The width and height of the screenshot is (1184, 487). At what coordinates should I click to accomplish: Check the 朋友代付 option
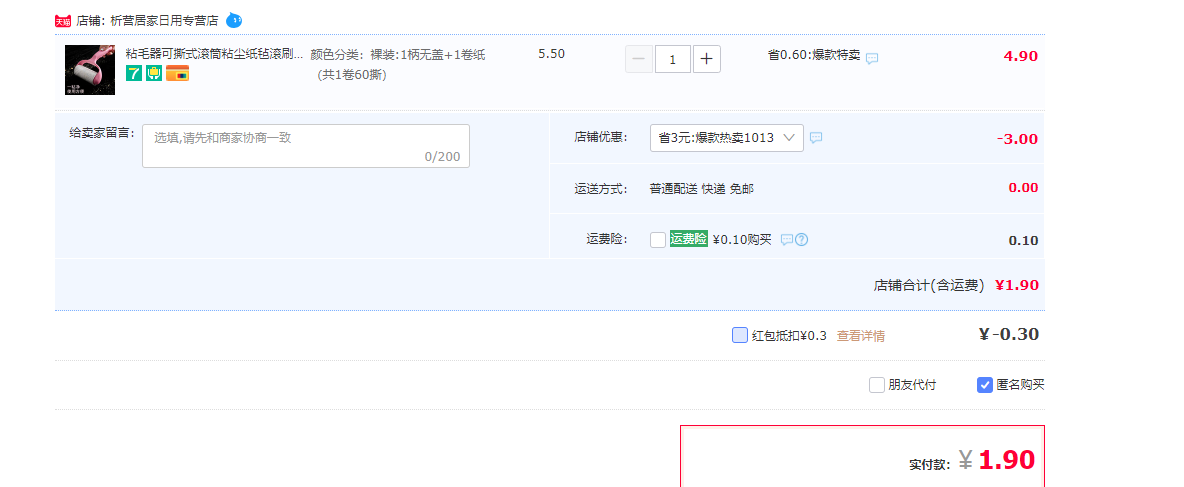(877, 385)
